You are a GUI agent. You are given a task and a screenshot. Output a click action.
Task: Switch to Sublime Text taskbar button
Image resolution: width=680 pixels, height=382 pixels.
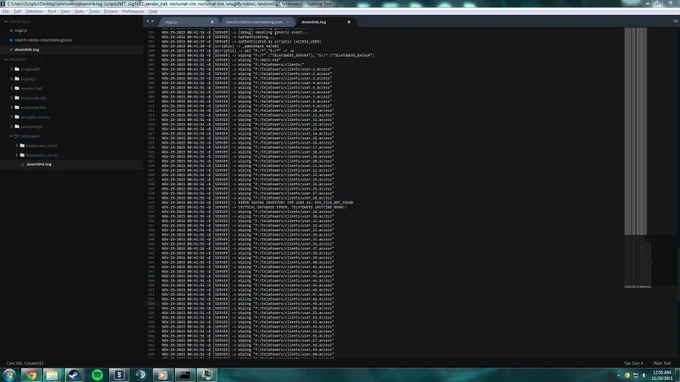click(119, 375)
